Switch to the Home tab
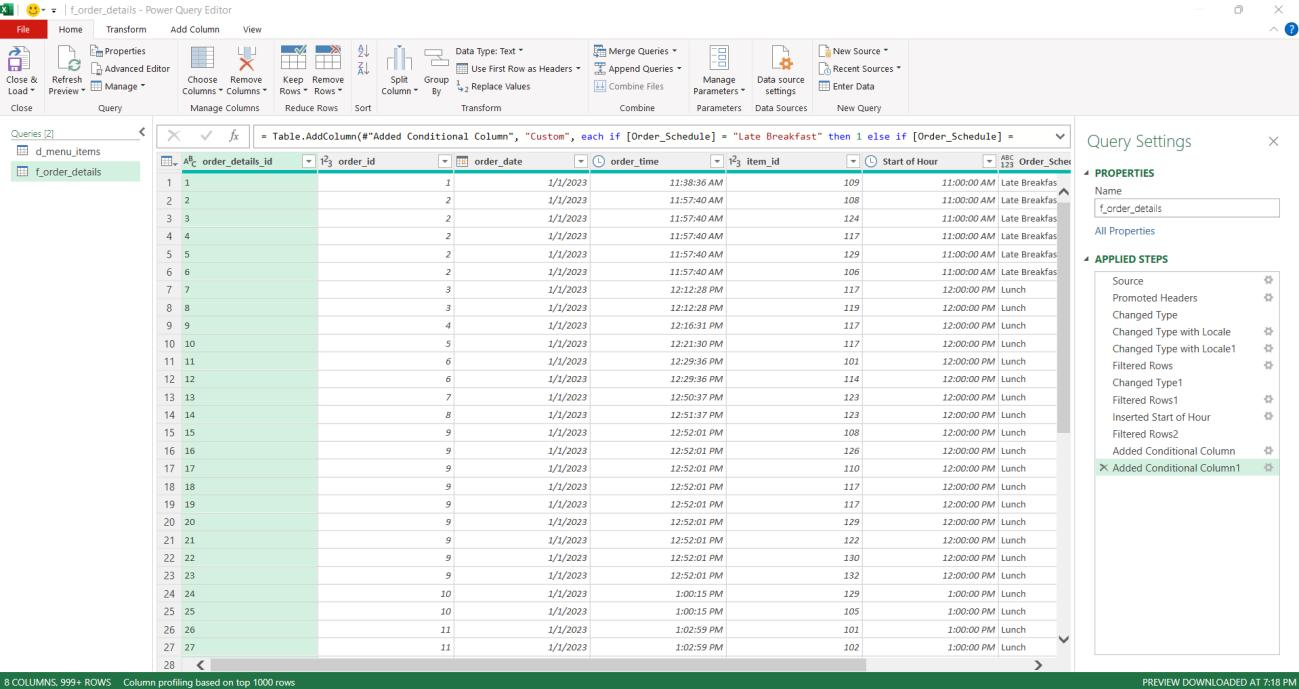The image size is (1299, 689). click(x=69, y=30)
